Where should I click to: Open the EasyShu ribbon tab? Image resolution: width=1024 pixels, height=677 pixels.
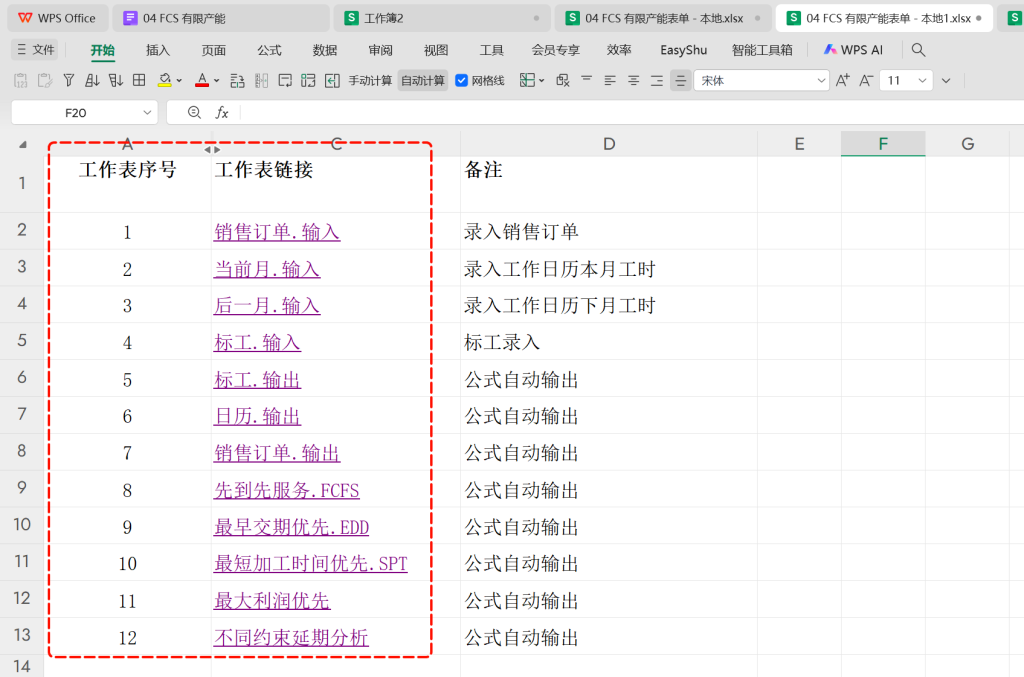[x=683, y=50]
